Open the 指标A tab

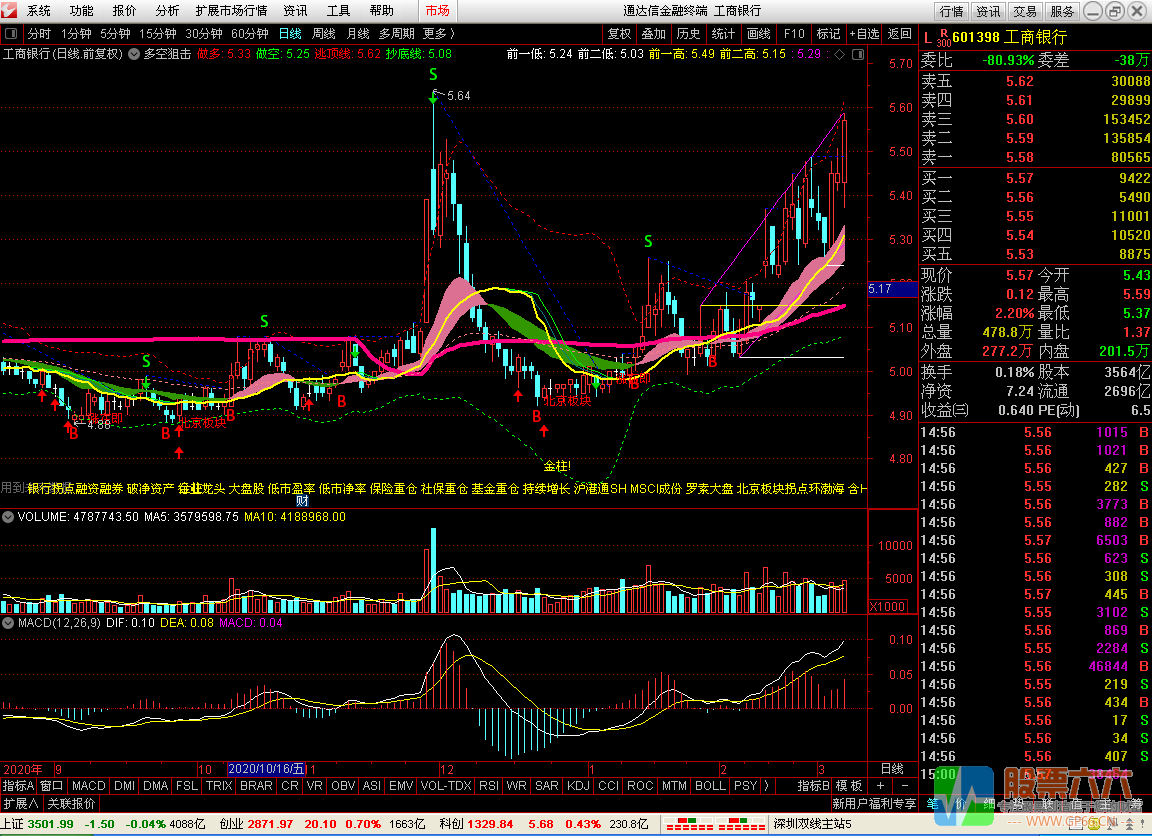pyautogui.click(x=18, y=785)
